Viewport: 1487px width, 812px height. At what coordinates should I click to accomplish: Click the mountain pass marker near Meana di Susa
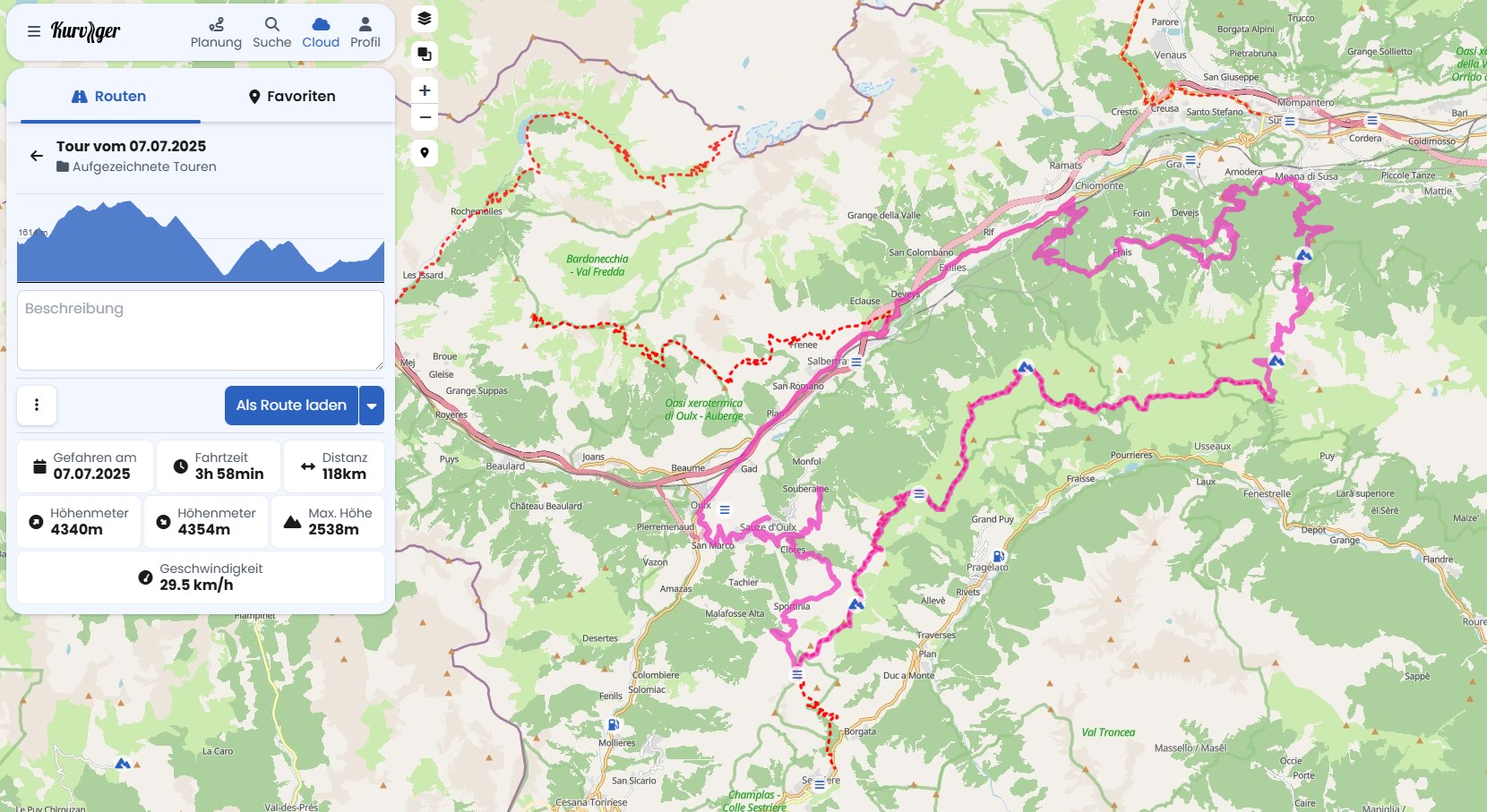(1304, 255)
